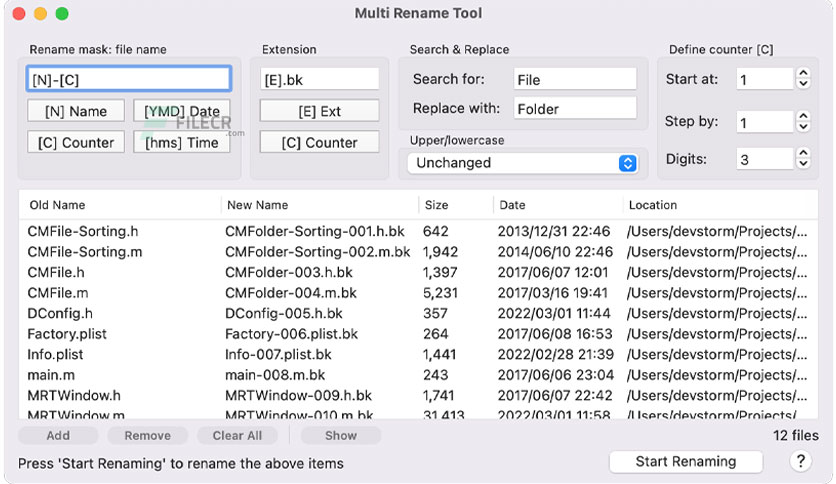
Task: Click the Search for text field
Action: click(575, 79)
